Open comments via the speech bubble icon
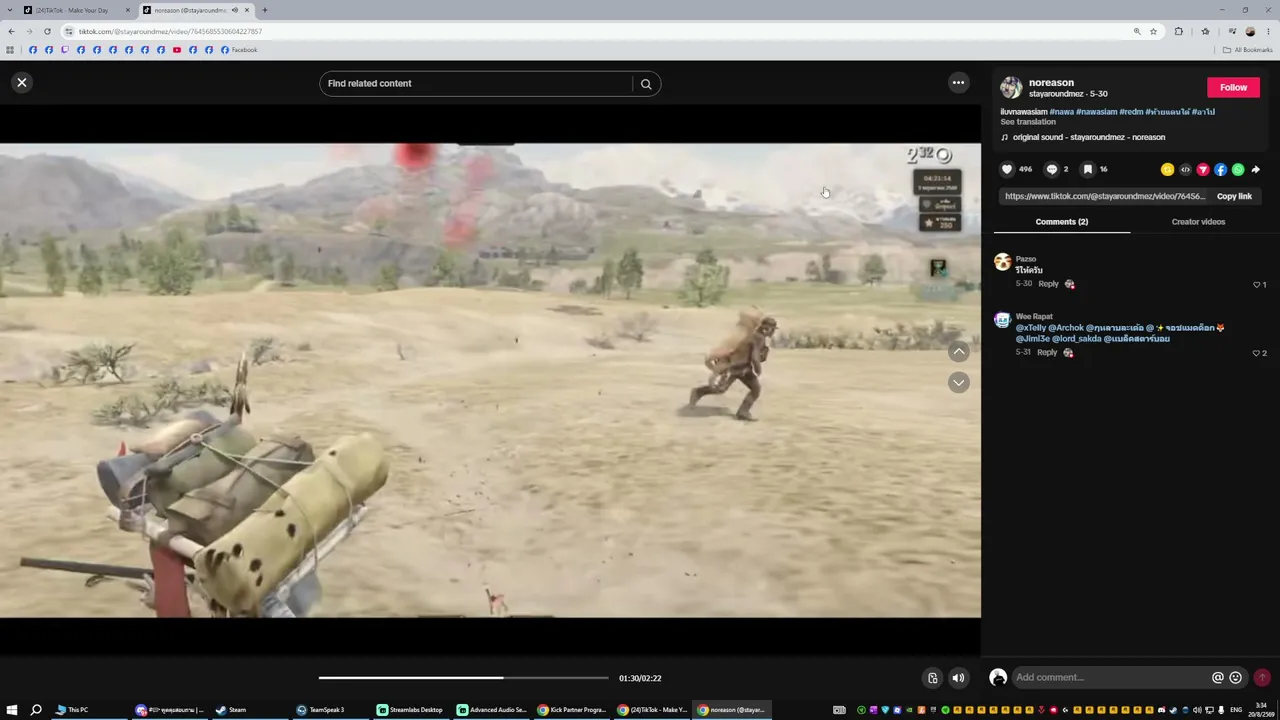This screenshot has height=720, width=1280. click(1051, 169)
